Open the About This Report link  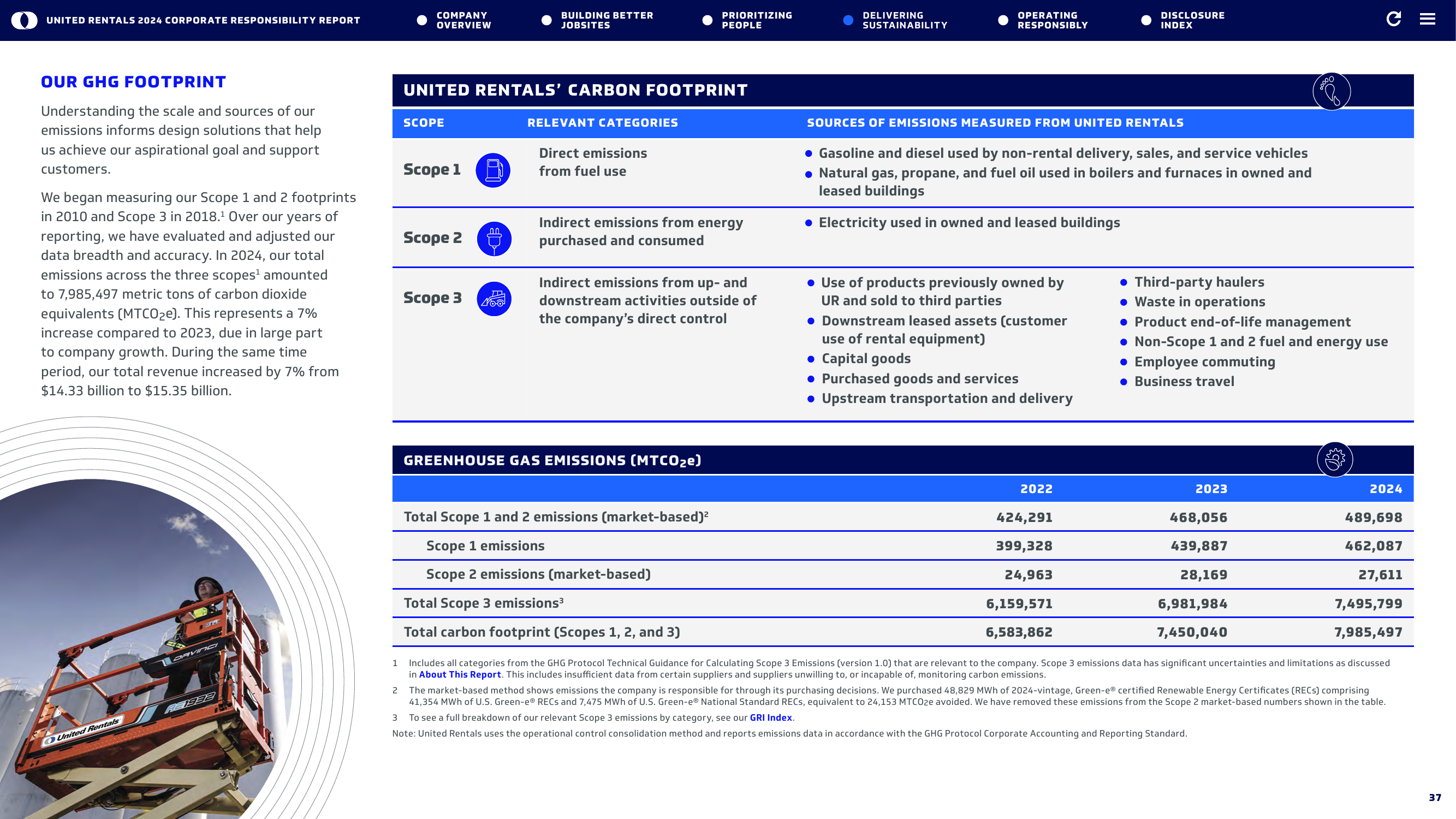pos(460,674)
